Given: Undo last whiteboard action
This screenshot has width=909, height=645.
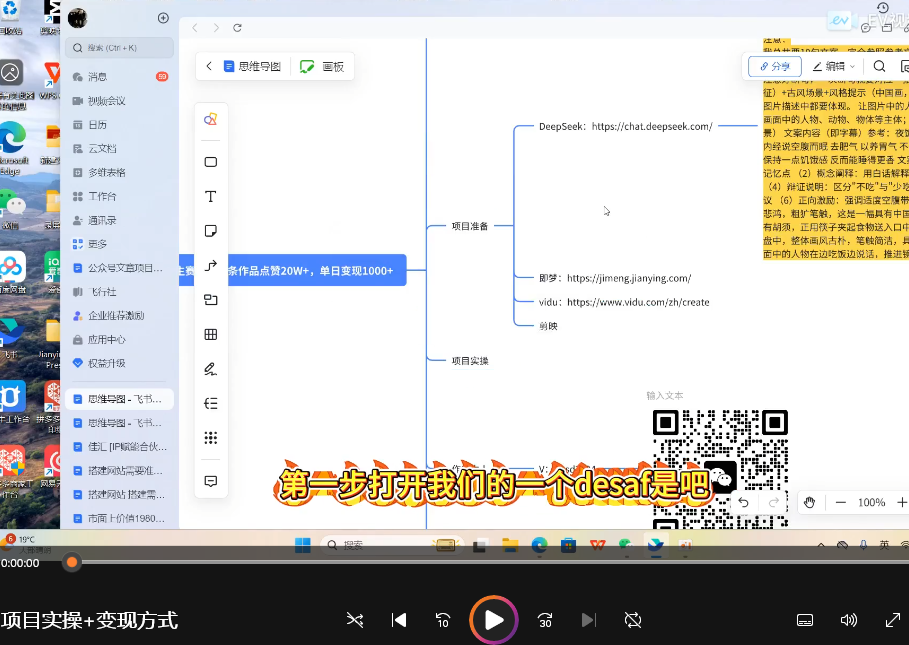Looking at the screenshot, I should point(743,502).
